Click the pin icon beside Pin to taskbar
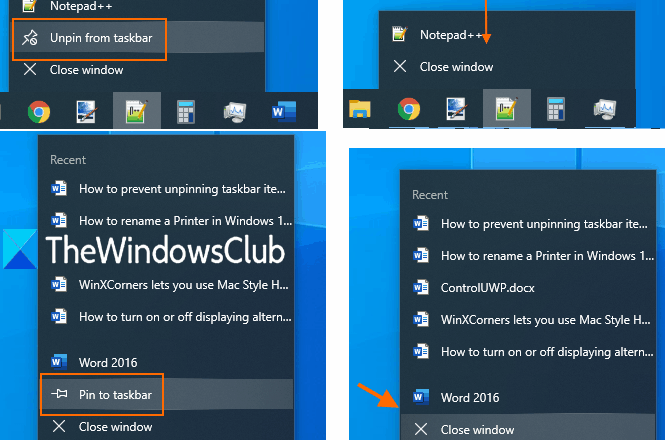 pyautogui.click(x=59, y=394)
